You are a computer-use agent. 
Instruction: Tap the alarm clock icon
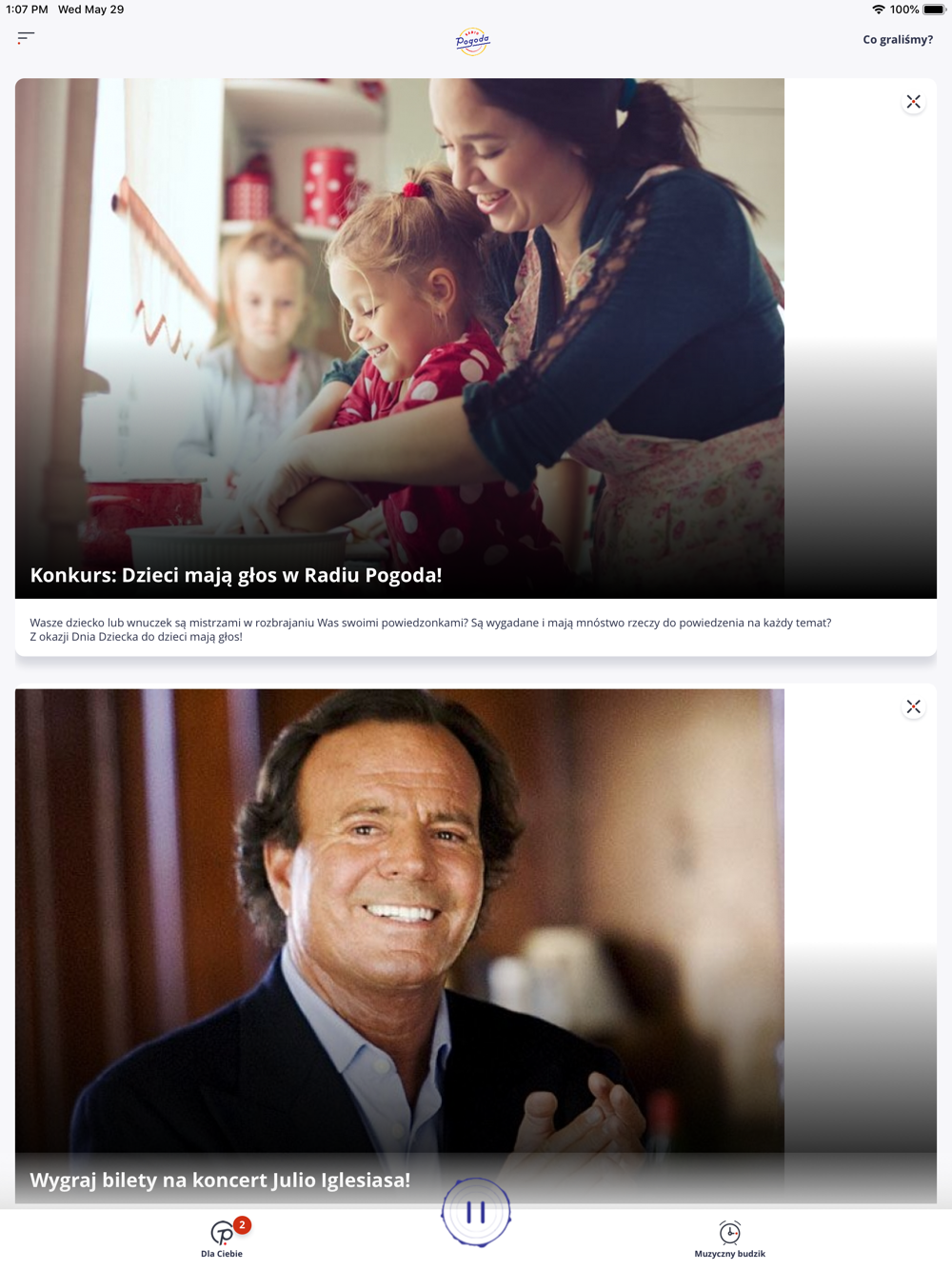pos(729,1232)
